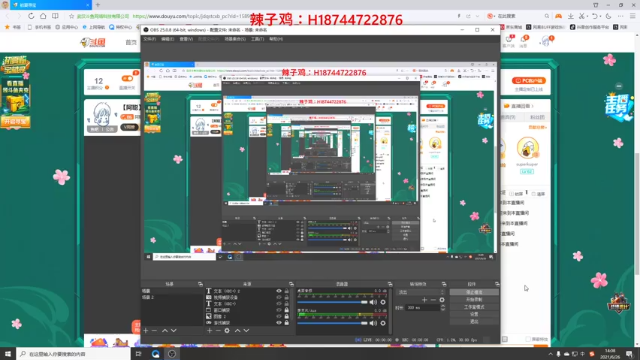Adjust the 麦克风/Aux volume slider
The width and height of the screenshot is (640, 360).
[x=332, y=323]
